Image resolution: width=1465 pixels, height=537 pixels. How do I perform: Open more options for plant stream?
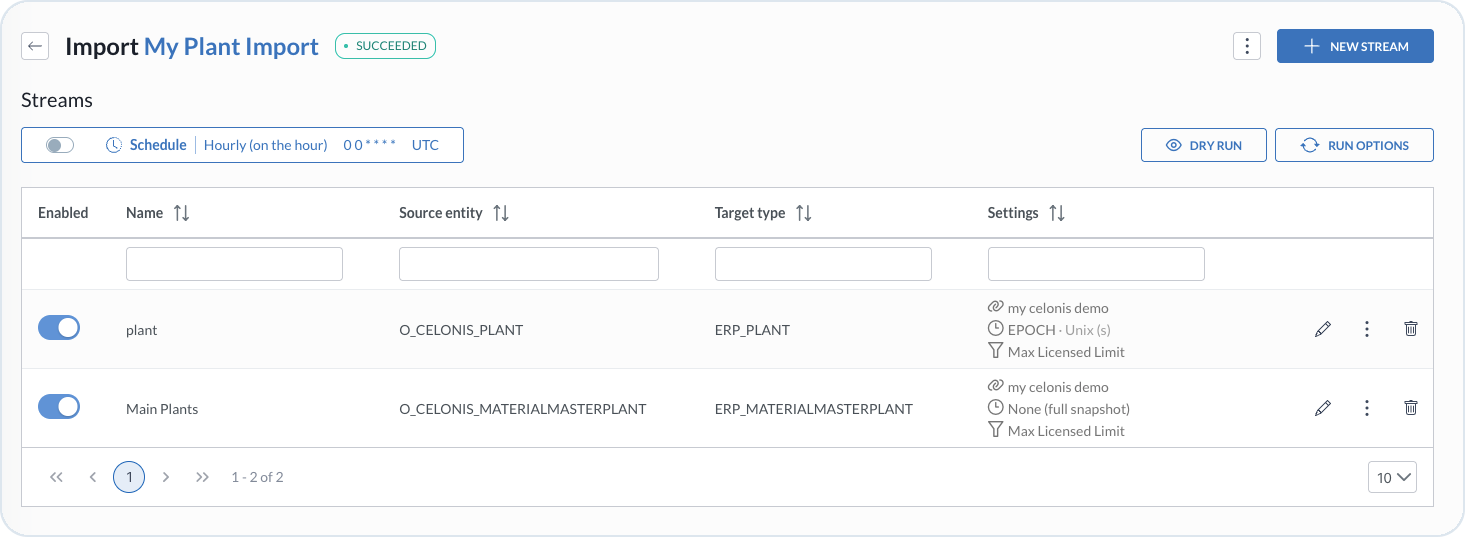click(x=1366, y=329)
